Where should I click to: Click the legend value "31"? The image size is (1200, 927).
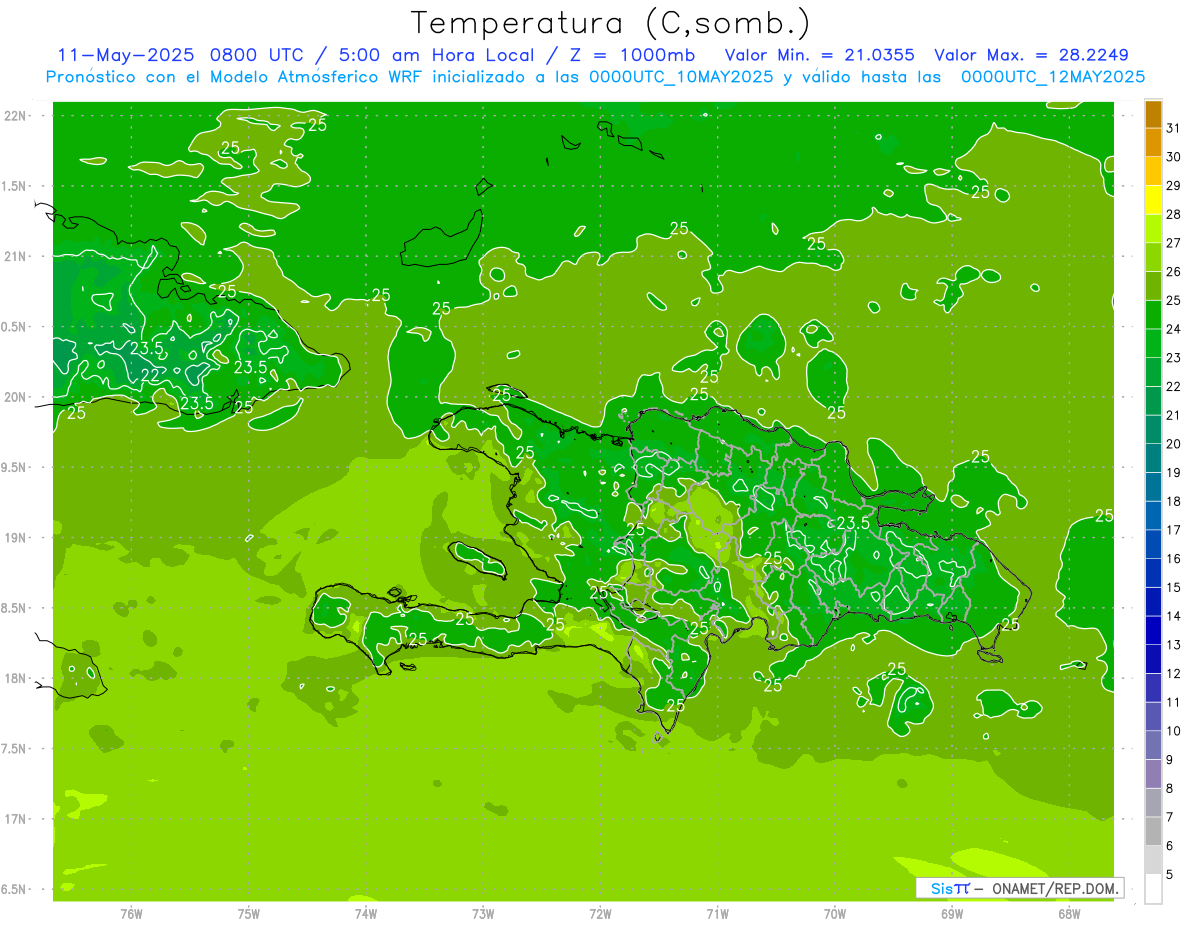(1174, 128)
